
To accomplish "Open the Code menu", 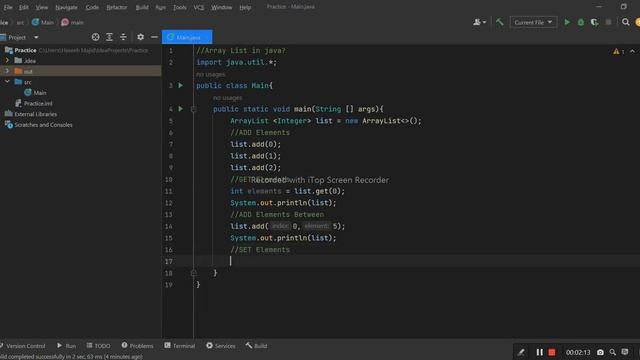I will pos(92,7).
